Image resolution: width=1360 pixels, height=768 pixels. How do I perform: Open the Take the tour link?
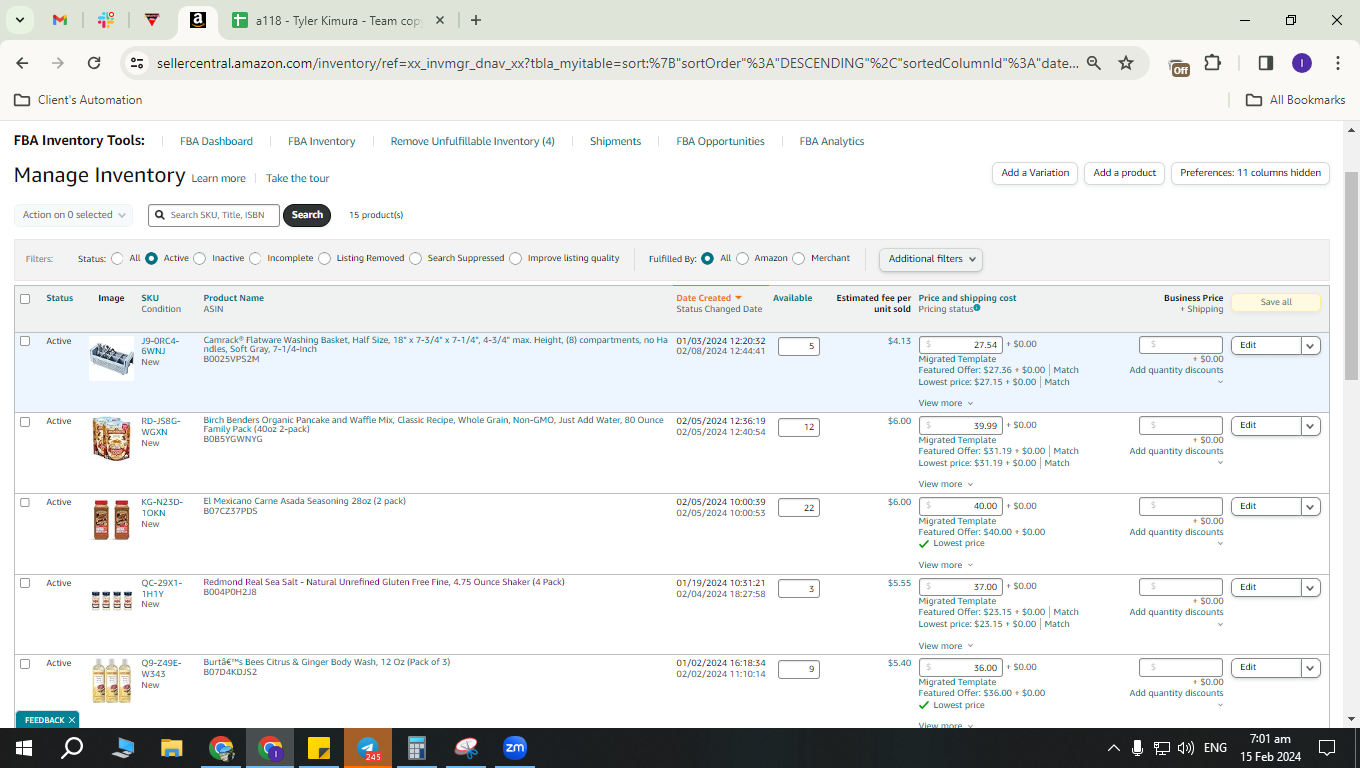coord(297,178)
